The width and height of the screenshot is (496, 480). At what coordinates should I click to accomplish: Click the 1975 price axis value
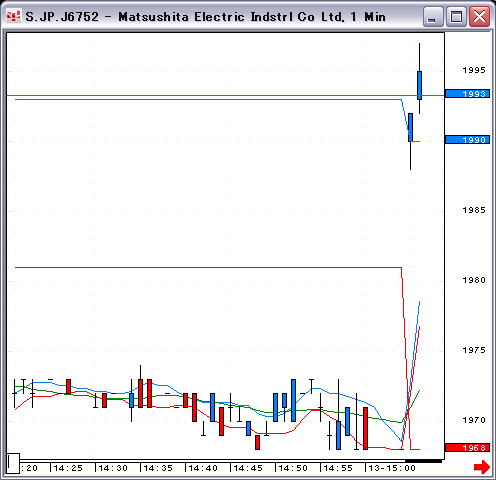474,350
